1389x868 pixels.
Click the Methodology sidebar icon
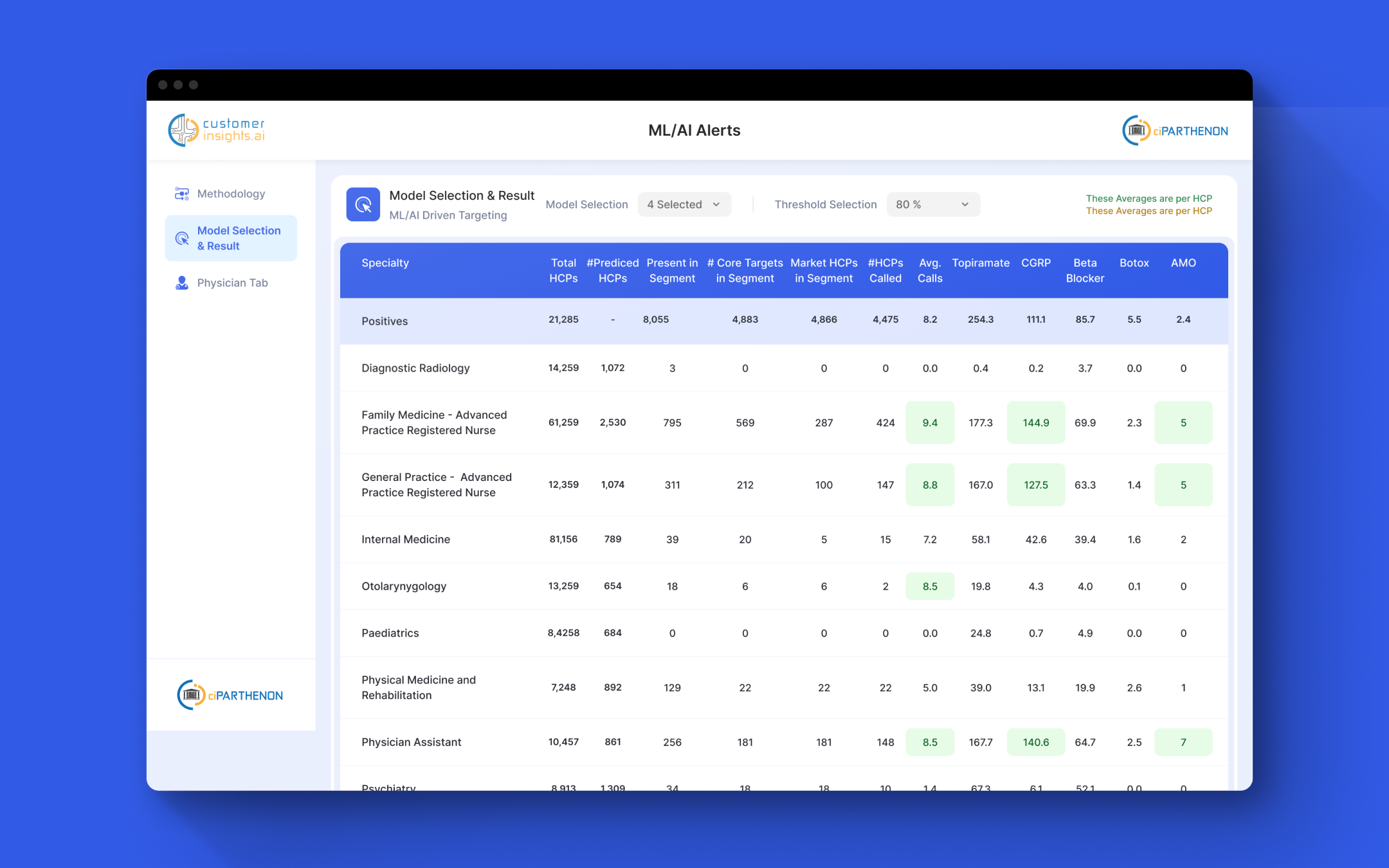[x=182, y=194]
